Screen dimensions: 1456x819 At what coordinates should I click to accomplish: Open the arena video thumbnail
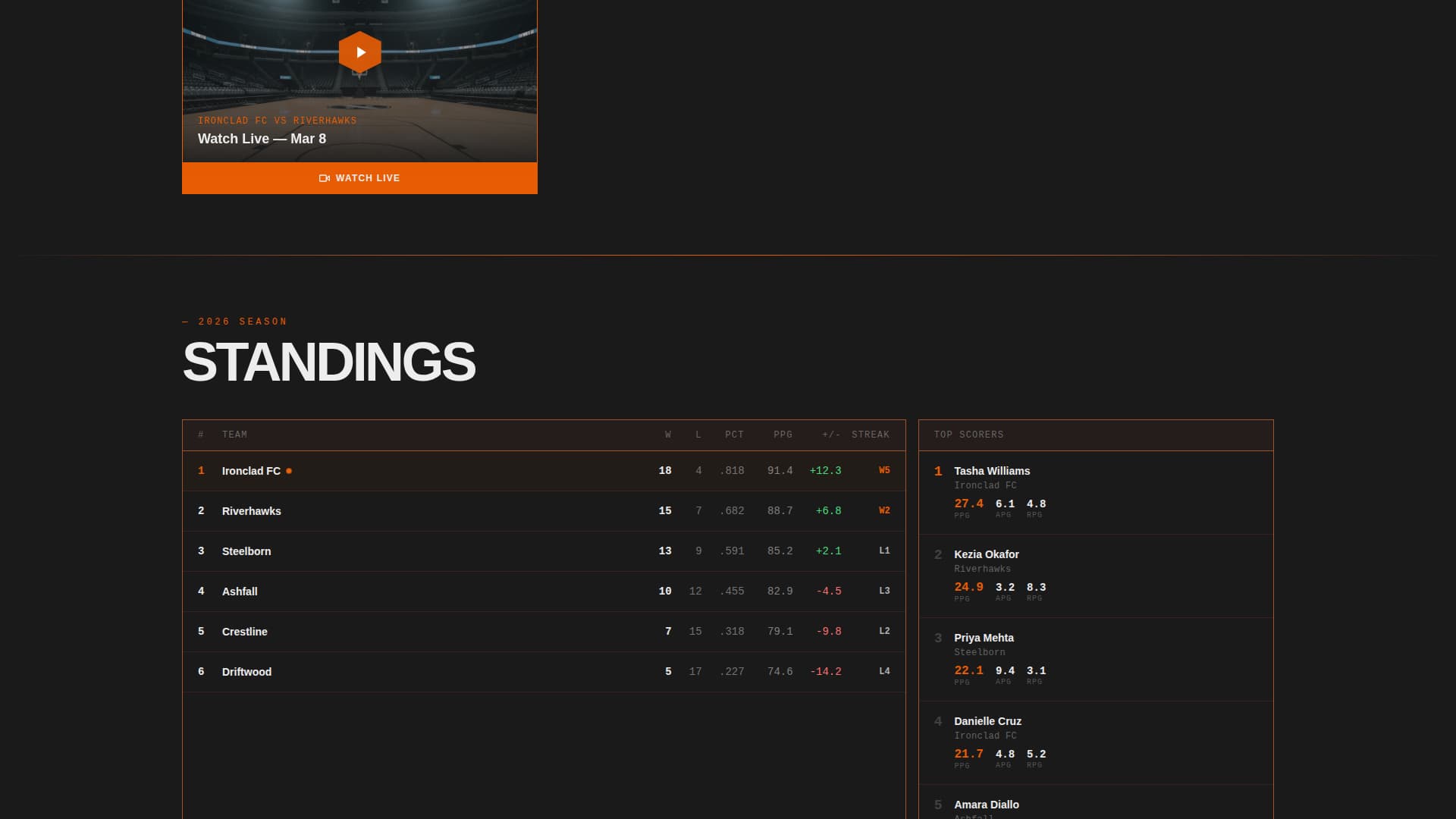pos(359,81)
